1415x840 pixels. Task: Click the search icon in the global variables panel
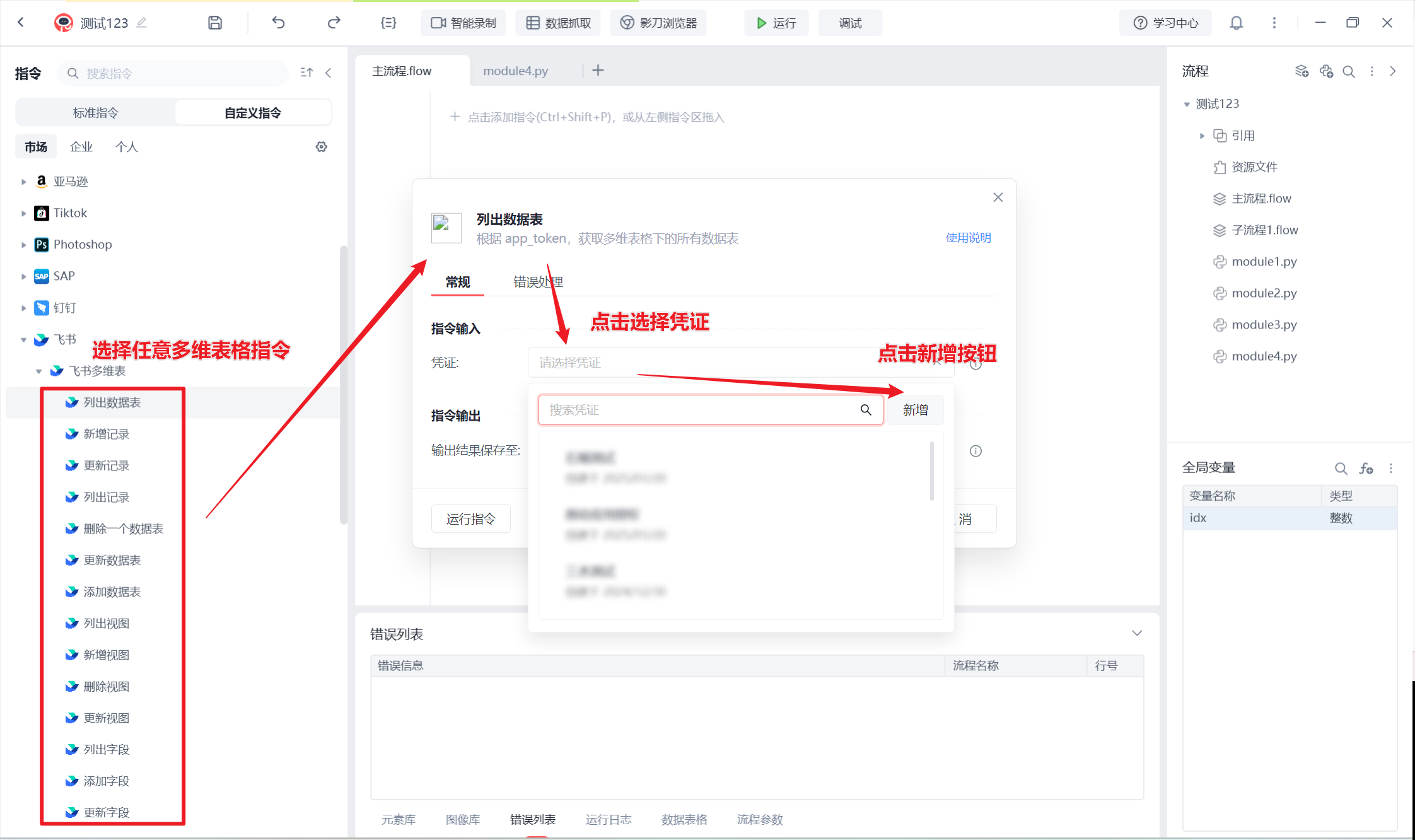coord(1341,468)
